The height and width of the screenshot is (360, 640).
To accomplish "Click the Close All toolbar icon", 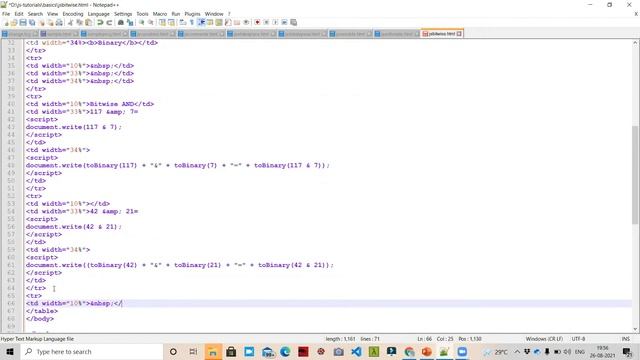I will tap(50, 22).
